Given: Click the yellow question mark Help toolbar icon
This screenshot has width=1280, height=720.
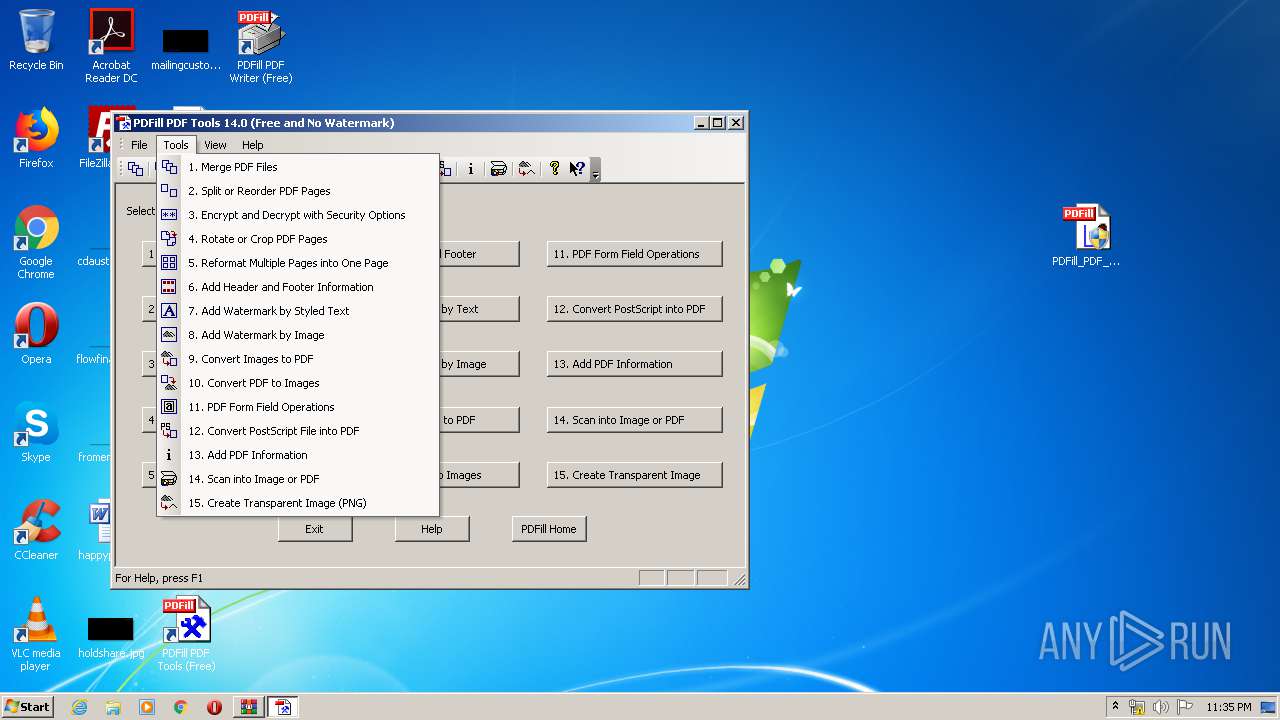Looking at the screenshot, I should pyautogui.click(x=554, y=169).
